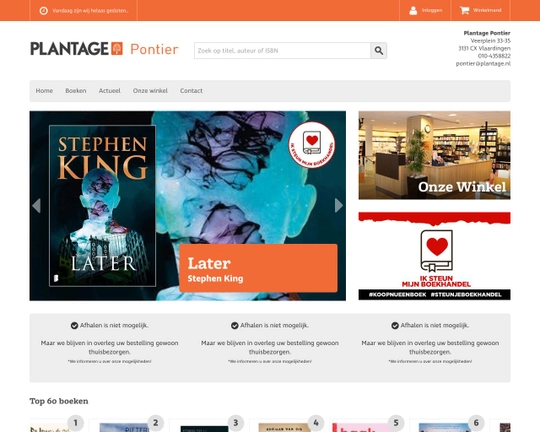Click the number 4 rank badge
This screenshot has width=540, height=432.
coord(316,423)
